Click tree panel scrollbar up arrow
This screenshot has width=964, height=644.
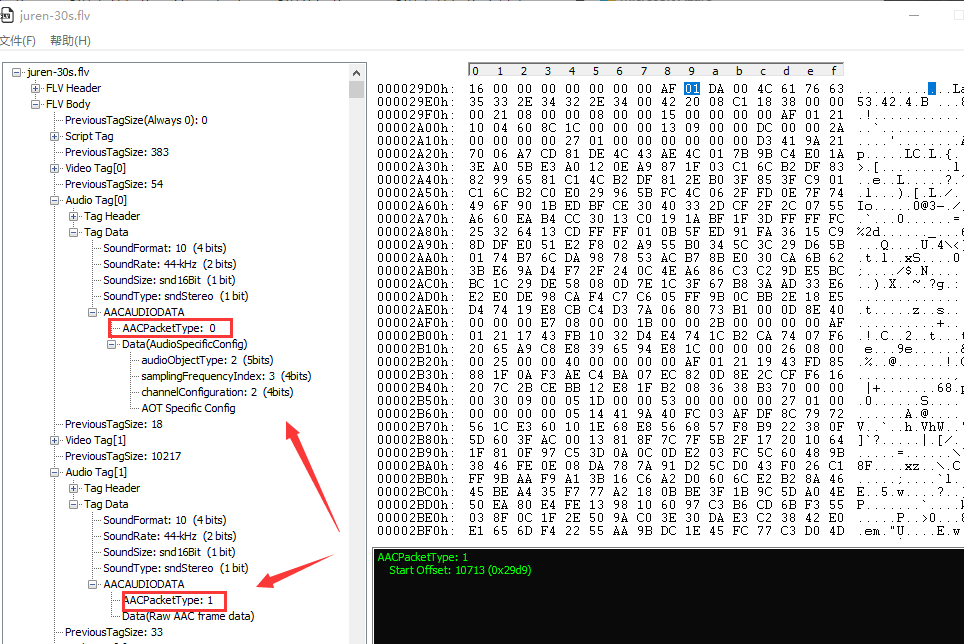point(356,72)
